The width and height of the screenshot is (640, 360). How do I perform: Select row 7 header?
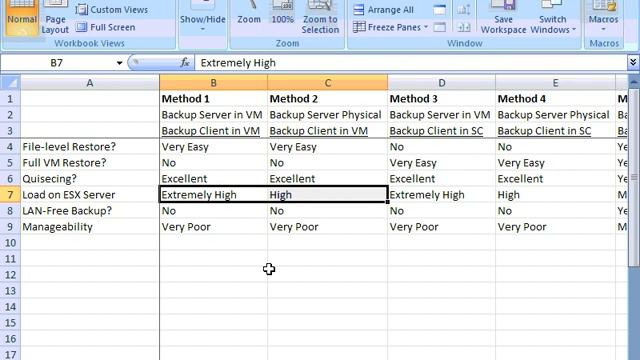[x=10, y=195]
